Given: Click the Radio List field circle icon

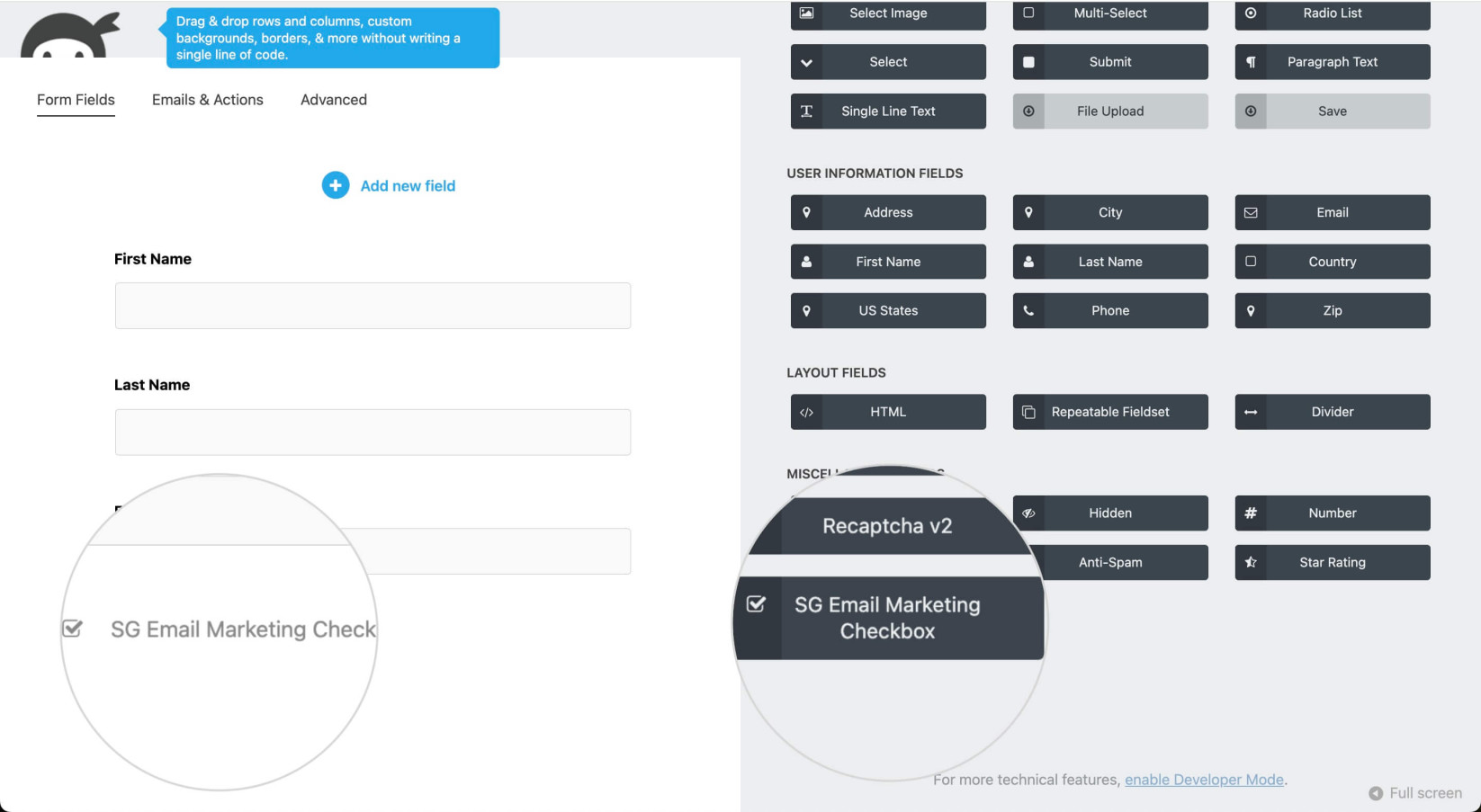Looking at the screenshot, I should pyautogui.click(x=1251, y=13).
